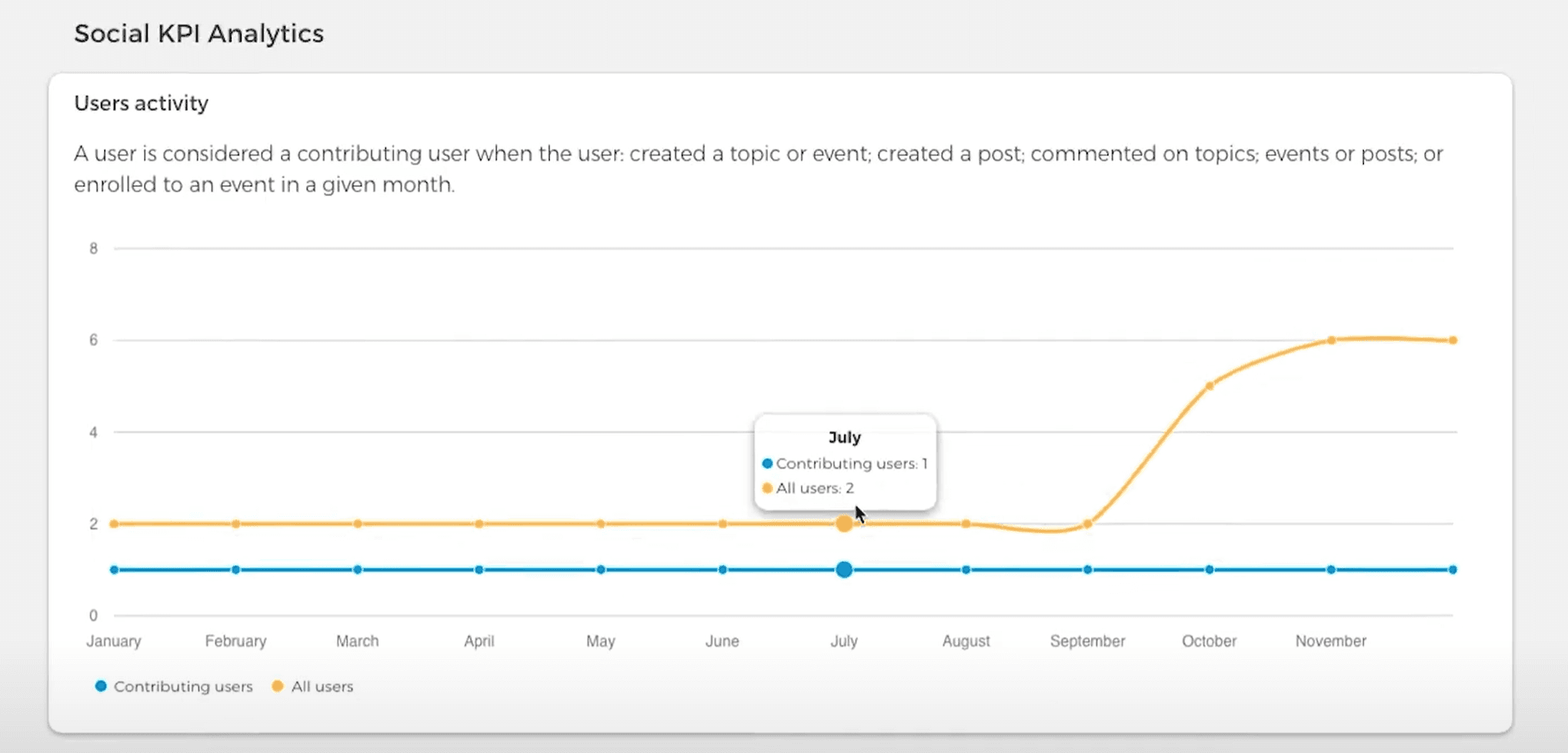The height and width of the screenshot is (753, 1568).
Task: Click the enlarged orange July data point
Action: tap(844, 524)
